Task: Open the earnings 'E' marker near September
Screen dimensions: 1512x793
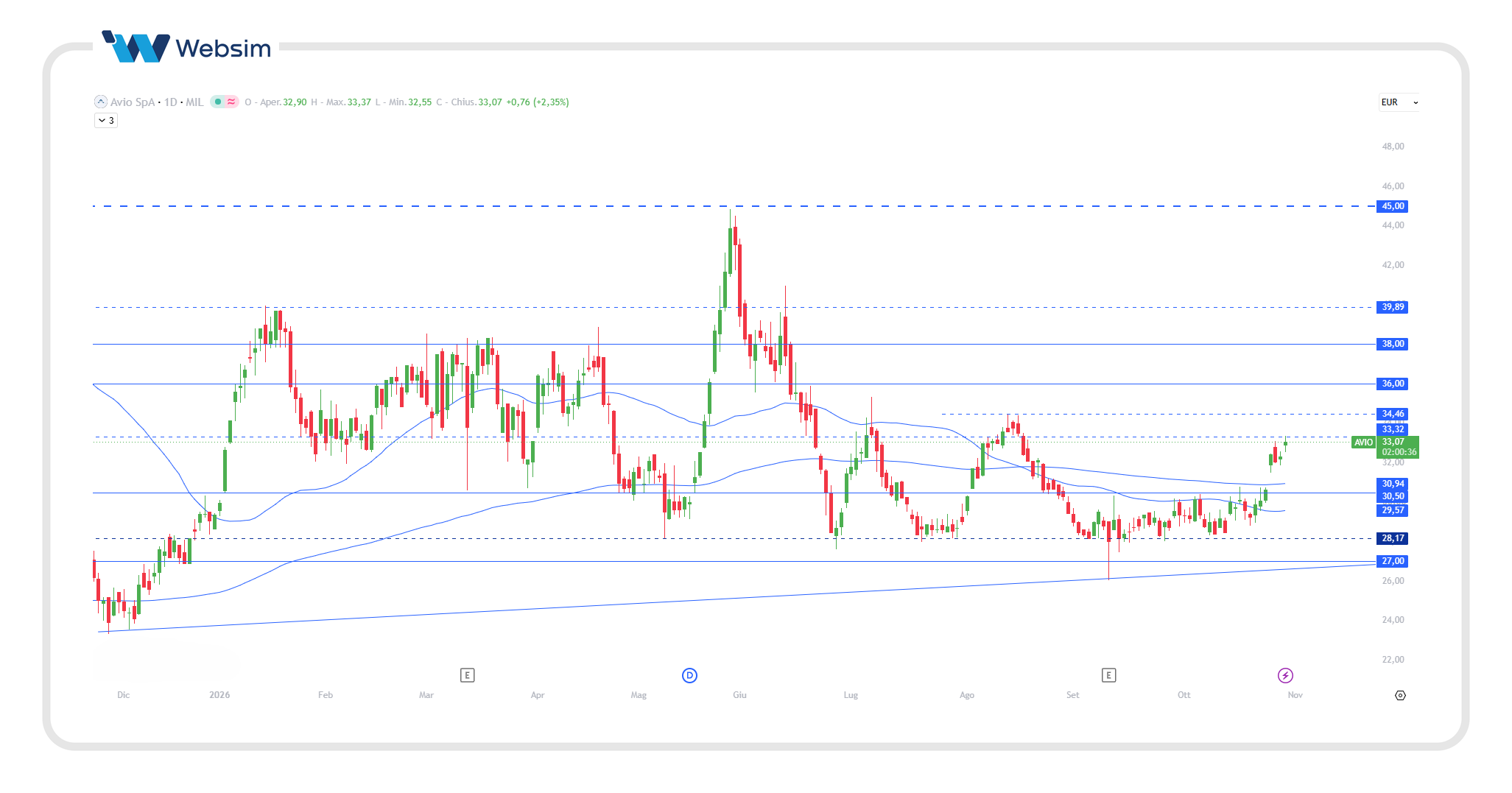Action: [x=1108, y=675]
